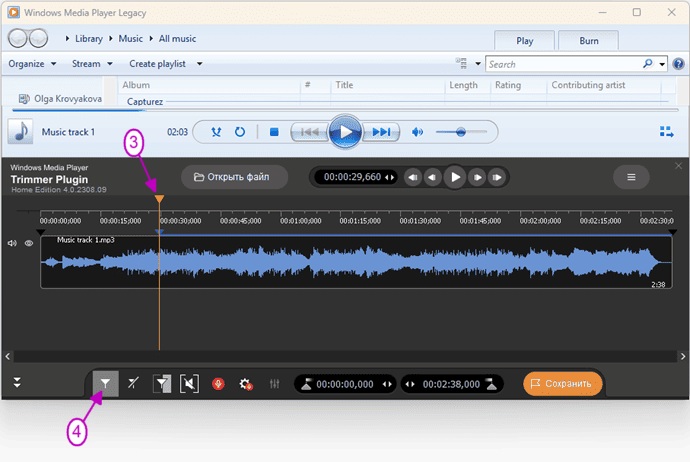Switch to Now Playing view icon
690x462 pixels.
click(666, 132)
